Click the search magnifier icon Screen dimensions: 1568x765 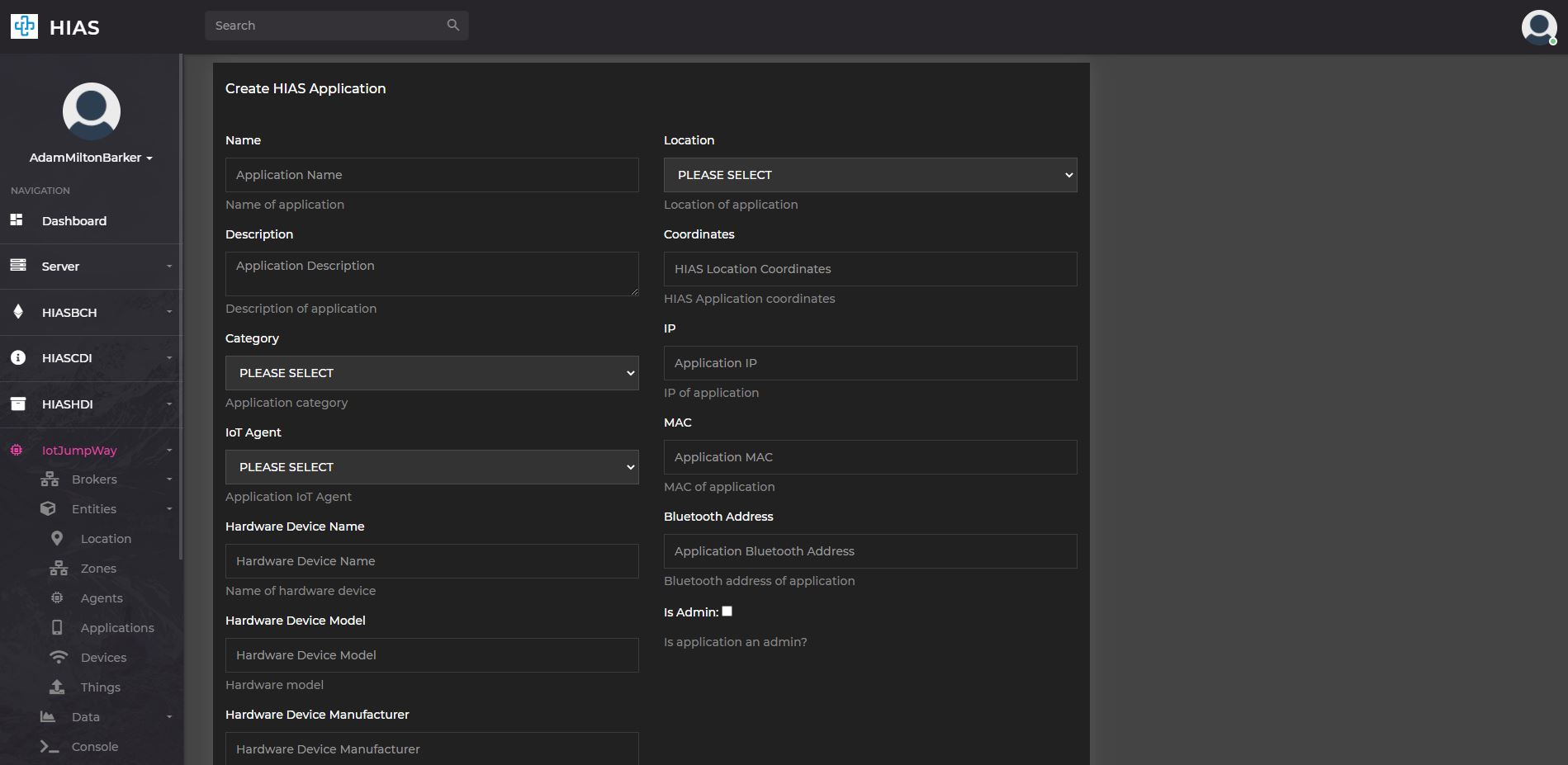tap(452, 25)
